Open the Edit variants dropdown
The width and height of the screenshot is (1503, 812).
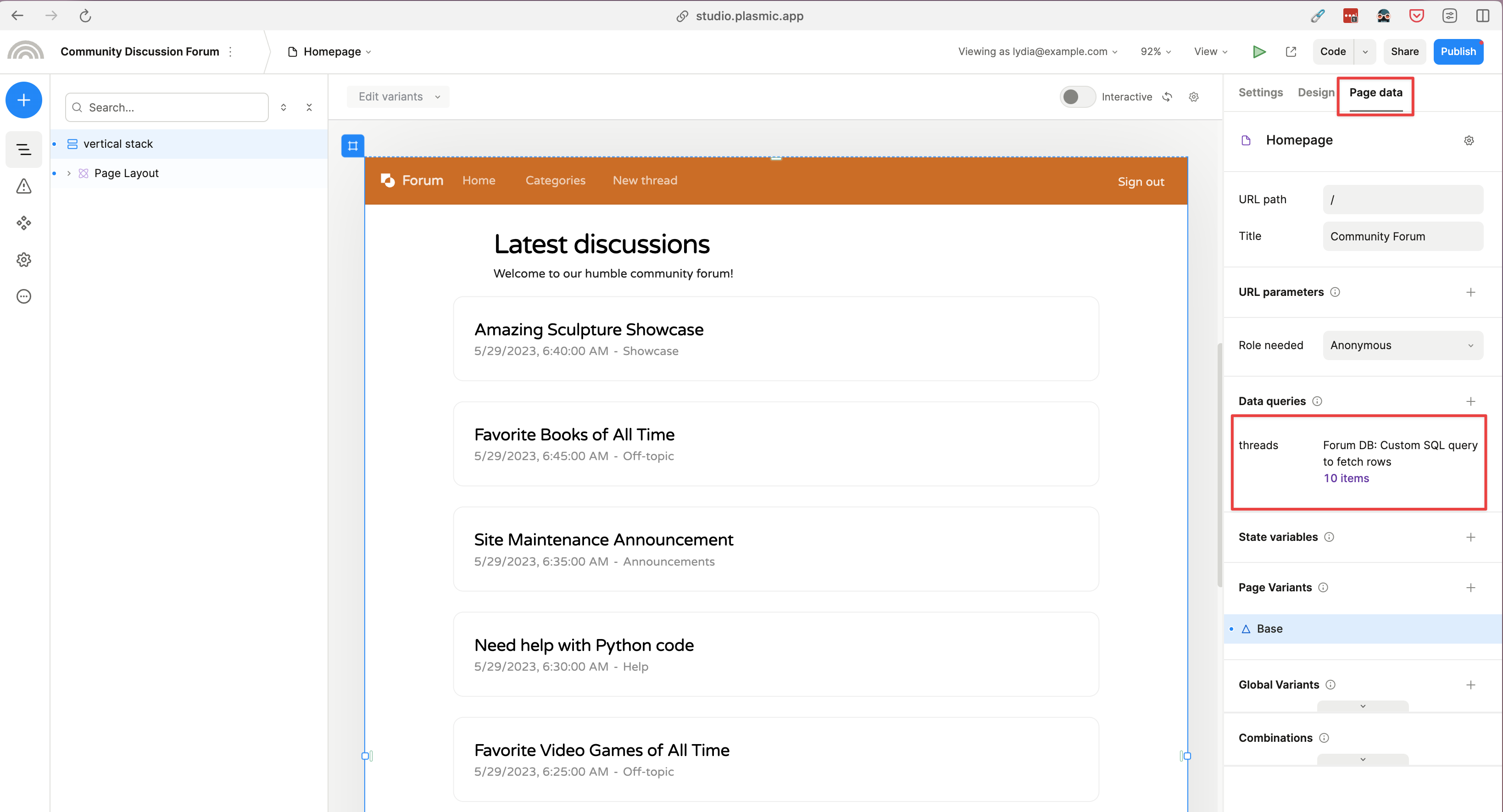click(398, 97)
